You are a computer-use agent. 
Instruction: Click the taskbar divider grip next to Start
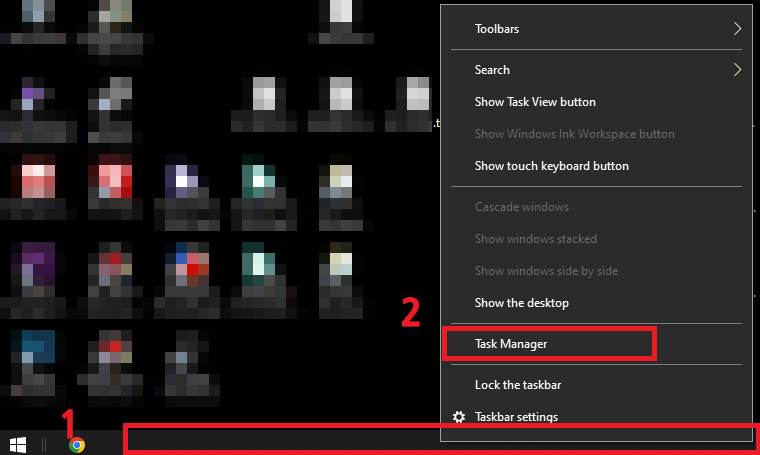[x=44, y=445]
